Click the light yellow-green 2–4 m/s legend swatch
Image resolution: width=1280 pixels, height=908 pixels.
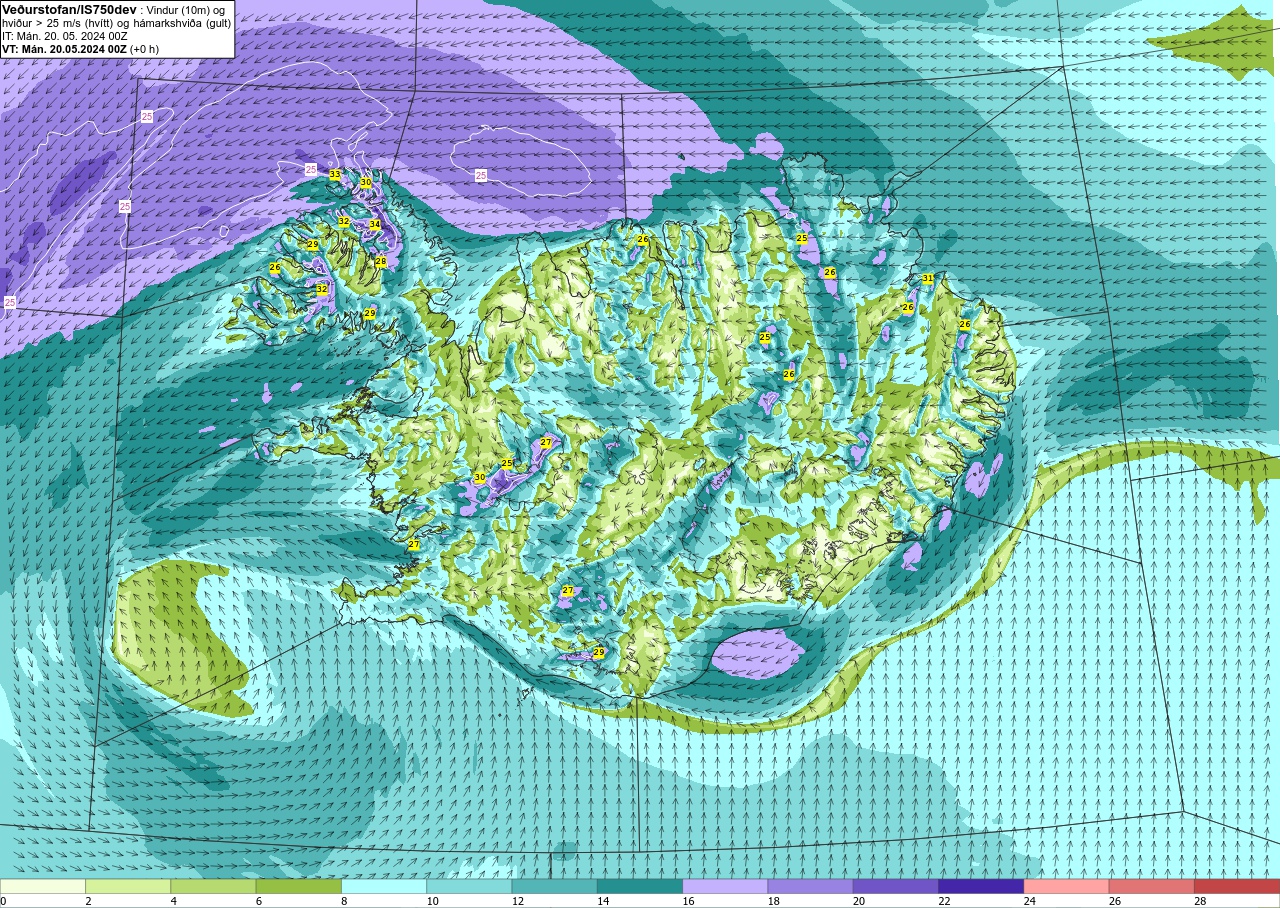128,886
